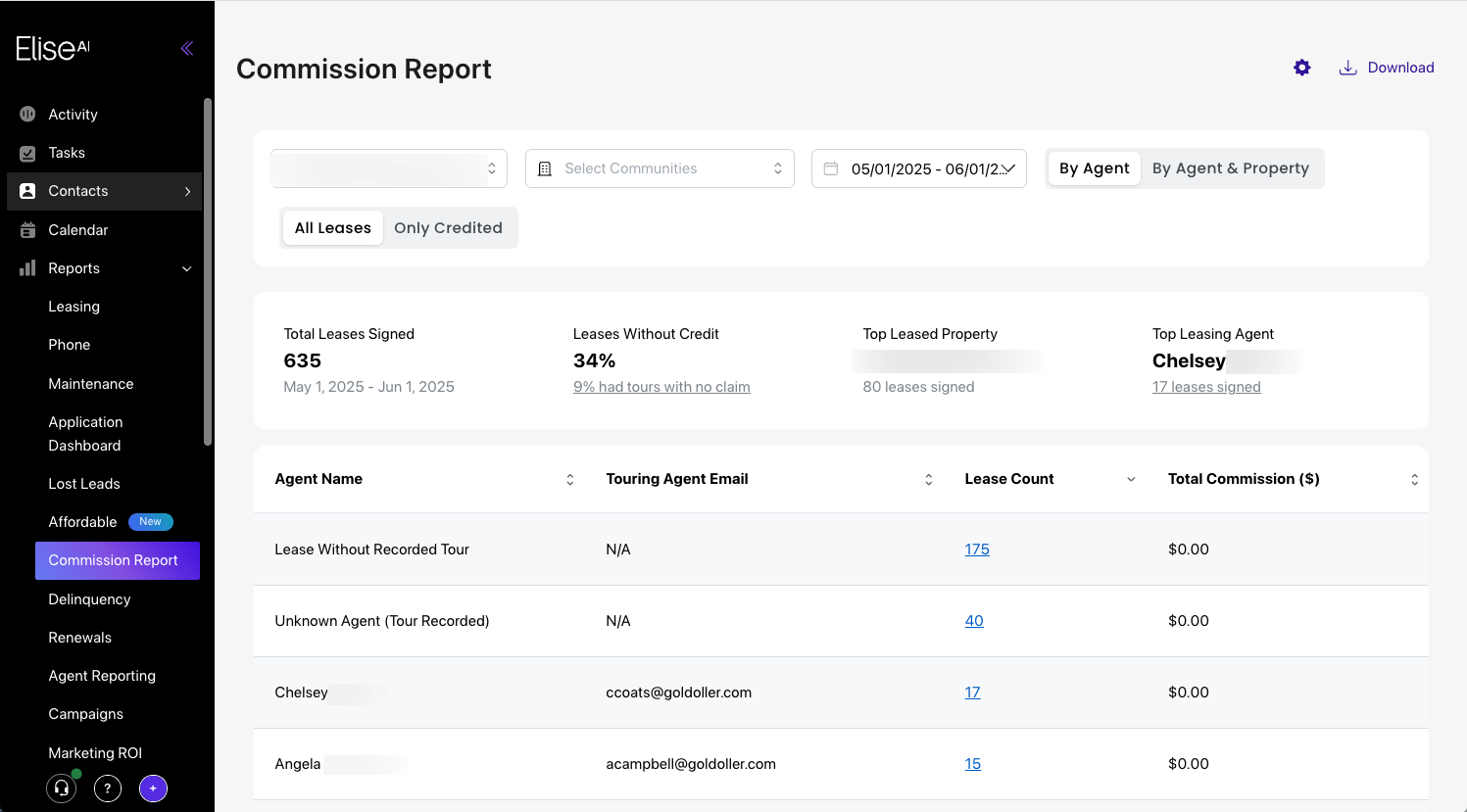Screen dimensions: 1467x812
Task: Click the building icon in Select Communities
Action: click(545, 168)
